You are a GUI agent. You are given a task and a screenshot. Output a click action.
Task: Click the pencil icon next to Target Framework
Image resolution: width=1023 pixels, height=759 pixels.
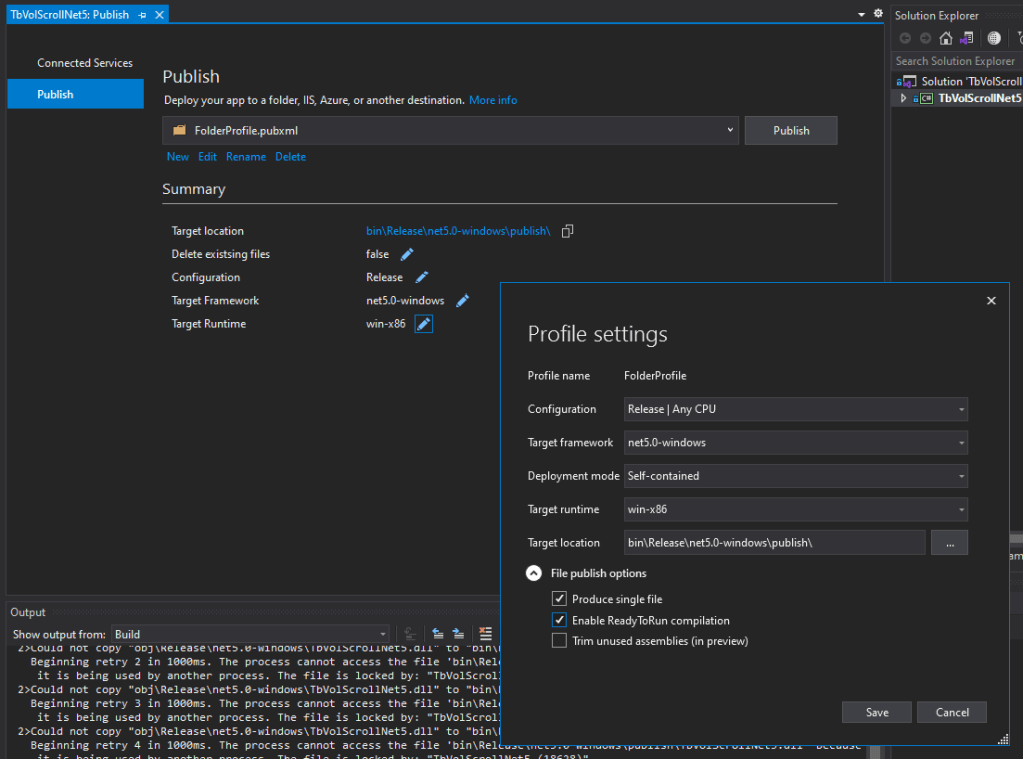pos(462,301)
